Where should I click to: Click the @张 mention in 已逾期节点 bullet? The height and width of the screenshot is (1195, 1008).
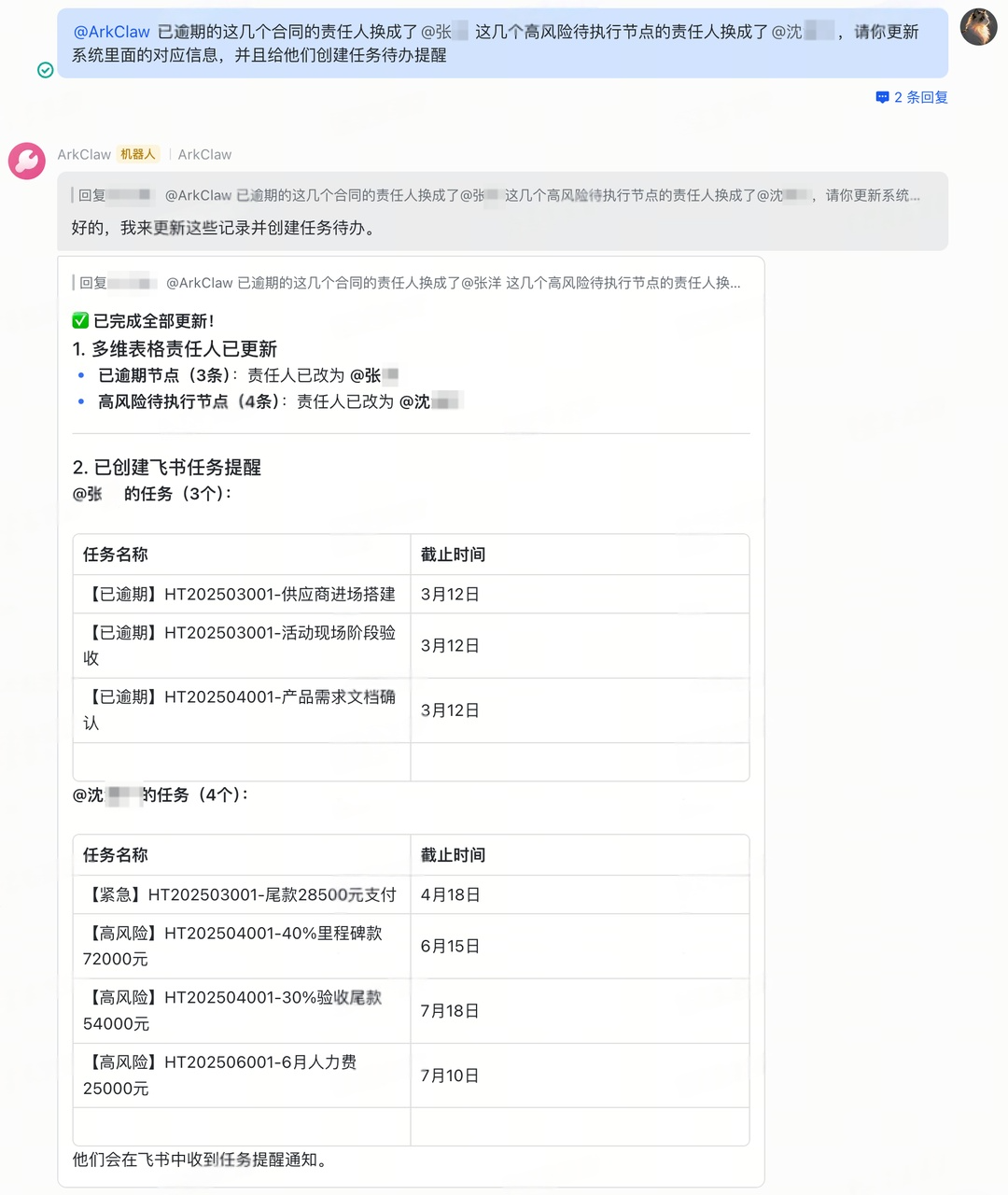374,375
